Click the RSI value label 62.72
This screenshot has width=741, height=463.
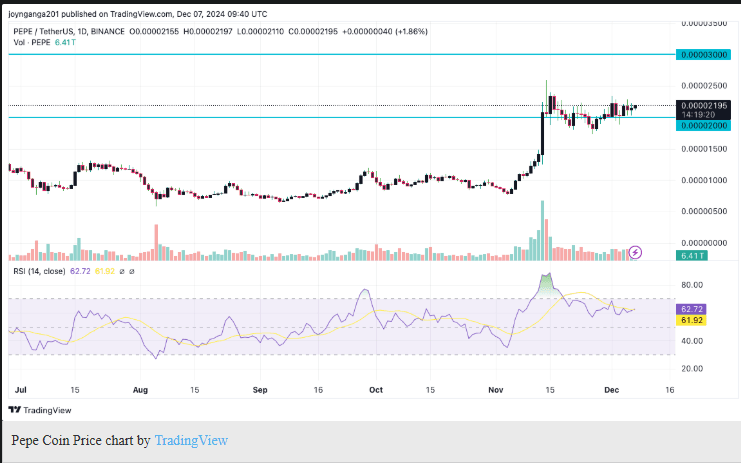[x=692, y=309]
